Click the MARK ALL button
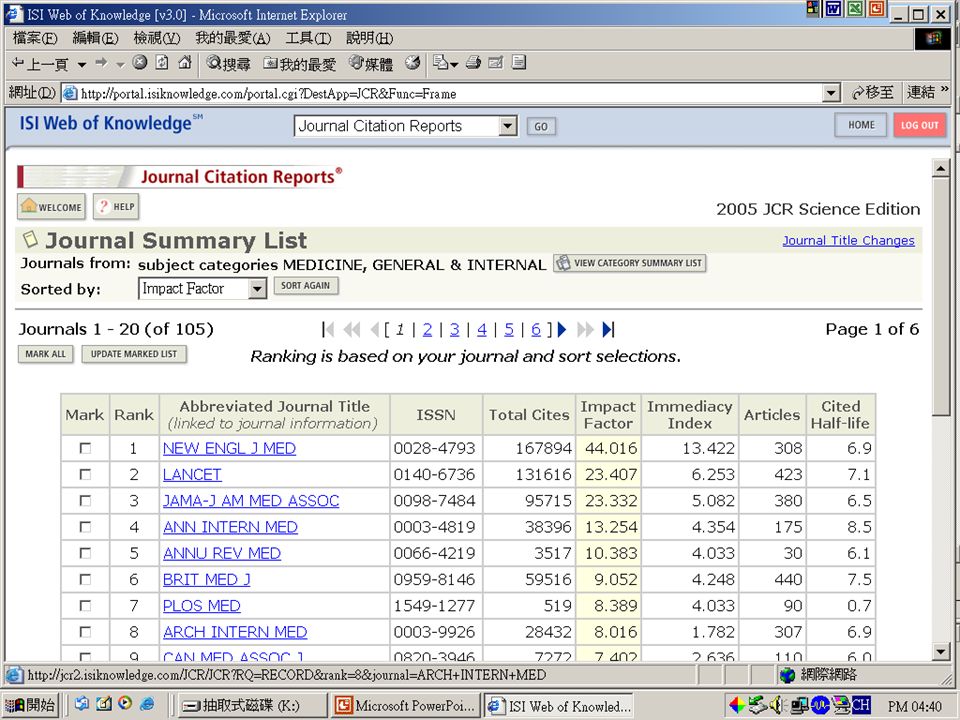 click(x=46, y=354)
